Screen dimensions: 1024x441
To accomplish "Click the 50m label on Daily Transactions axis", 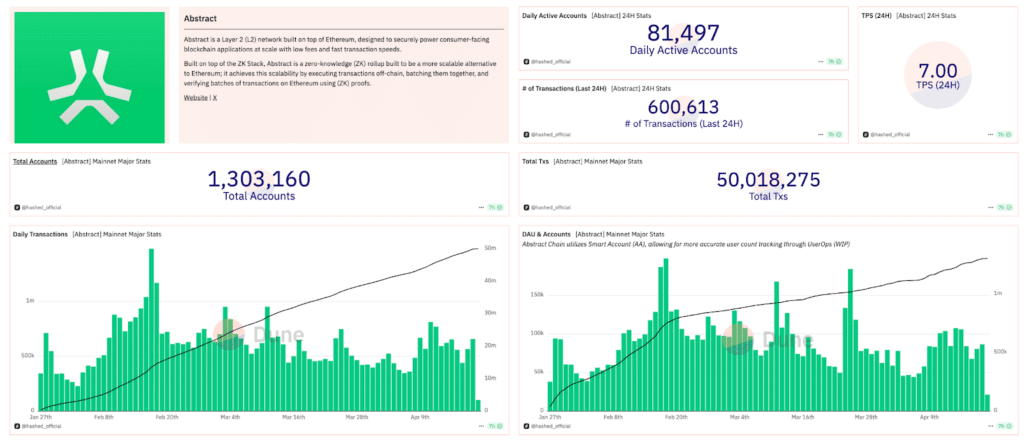I will pyautogui.click(x=489, y=248).
